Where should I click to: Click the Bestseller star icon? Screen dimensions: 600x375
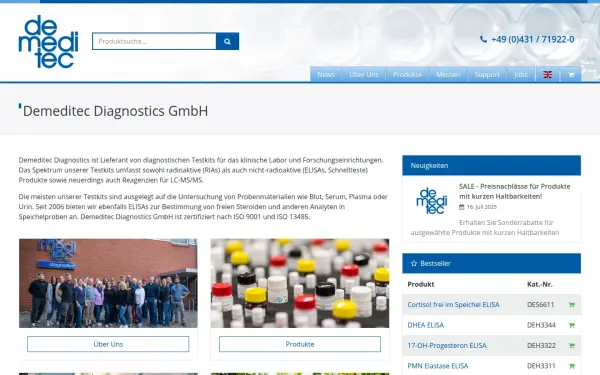414,263
